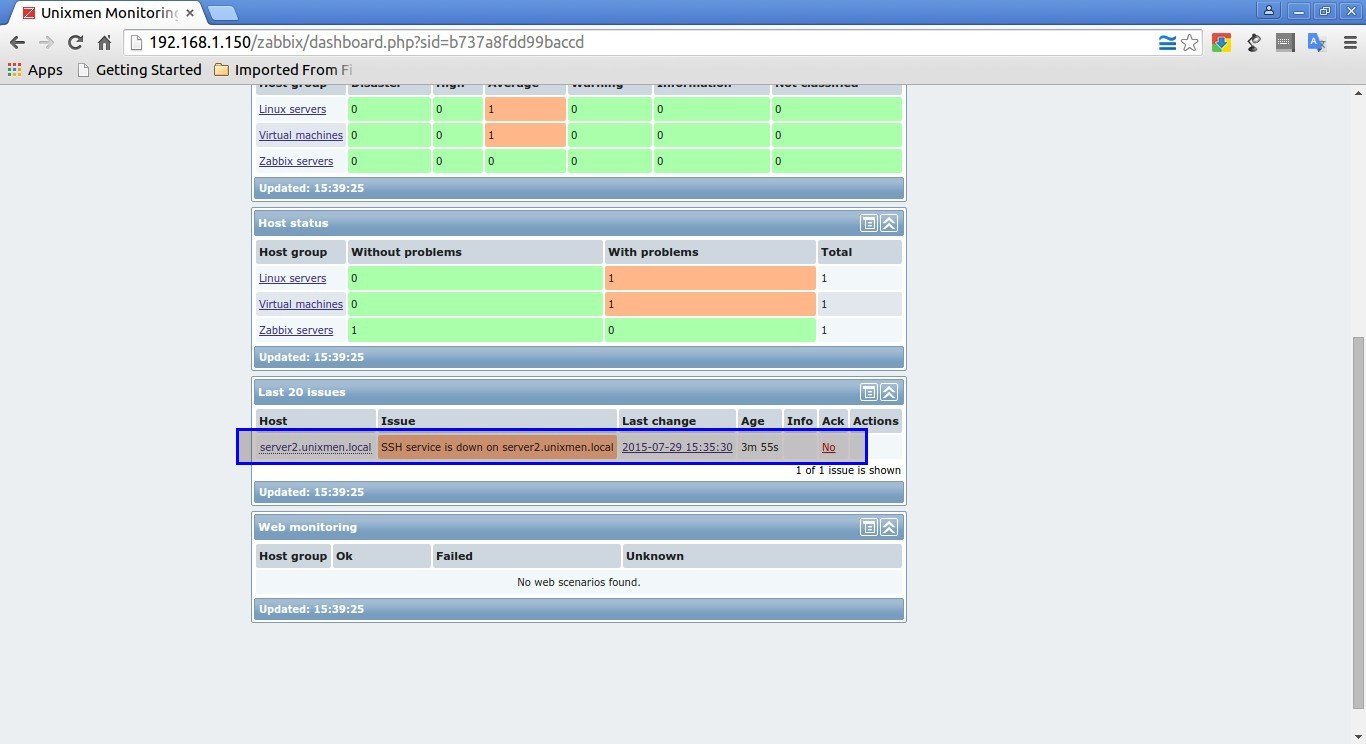Click the No acknowledgement link
The width and height of the screenshot is (1366, 744).
(x=828, y=447)
